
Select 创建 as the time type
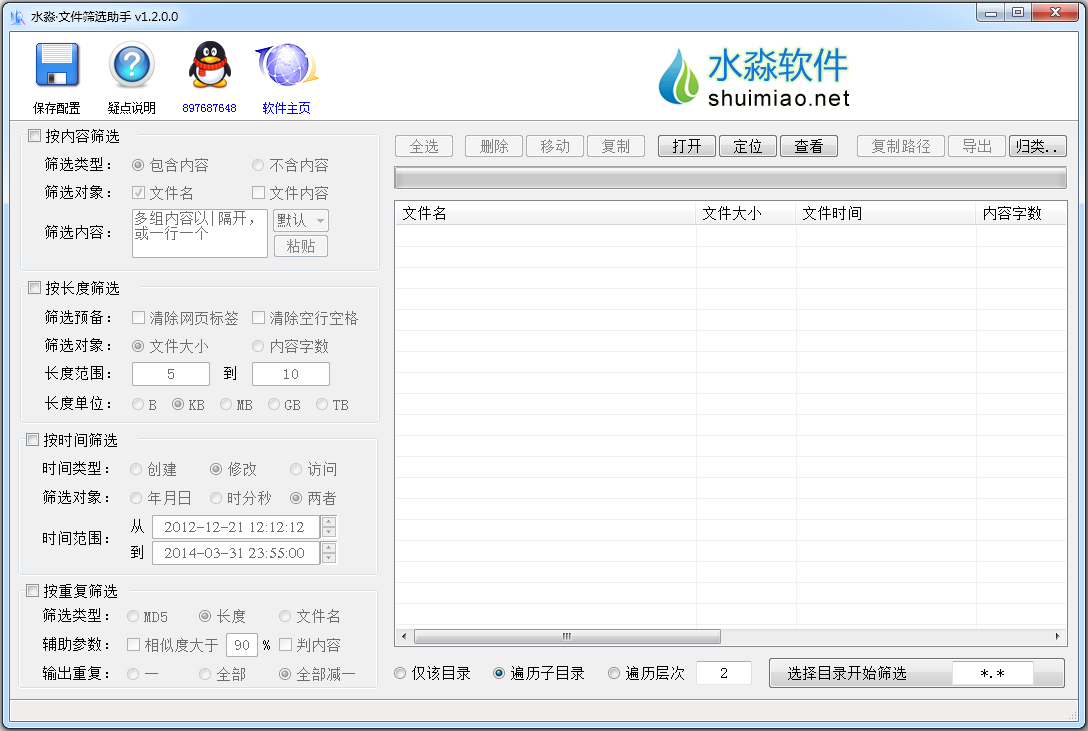pos(137,469)
